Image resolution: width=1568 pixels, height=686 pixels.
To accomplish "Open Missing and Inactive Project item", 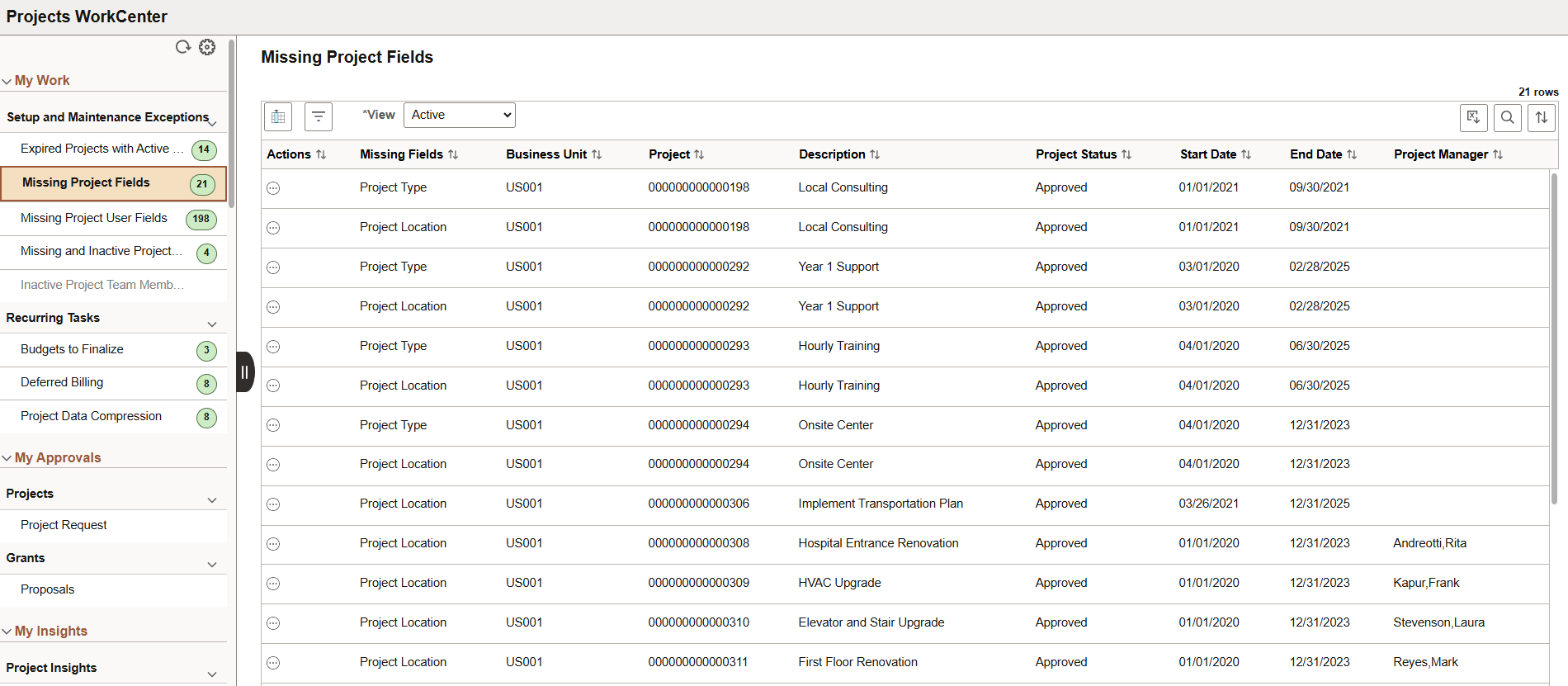I will [114, 252].
